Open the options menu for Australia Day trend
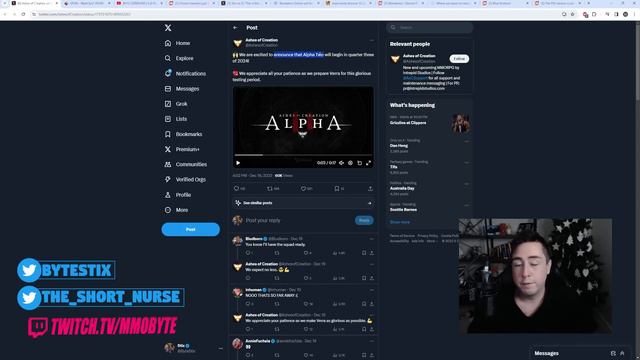This screenshot has height=360, width=640. pos(467,184)
